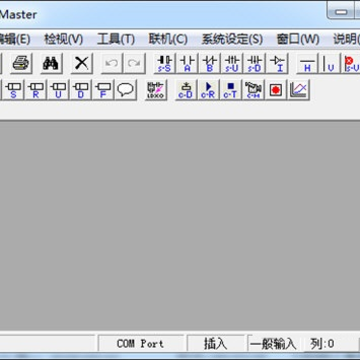The image size is (360, 360).
Task: Insert the s-S contact element
Action: tap(165, 63)
